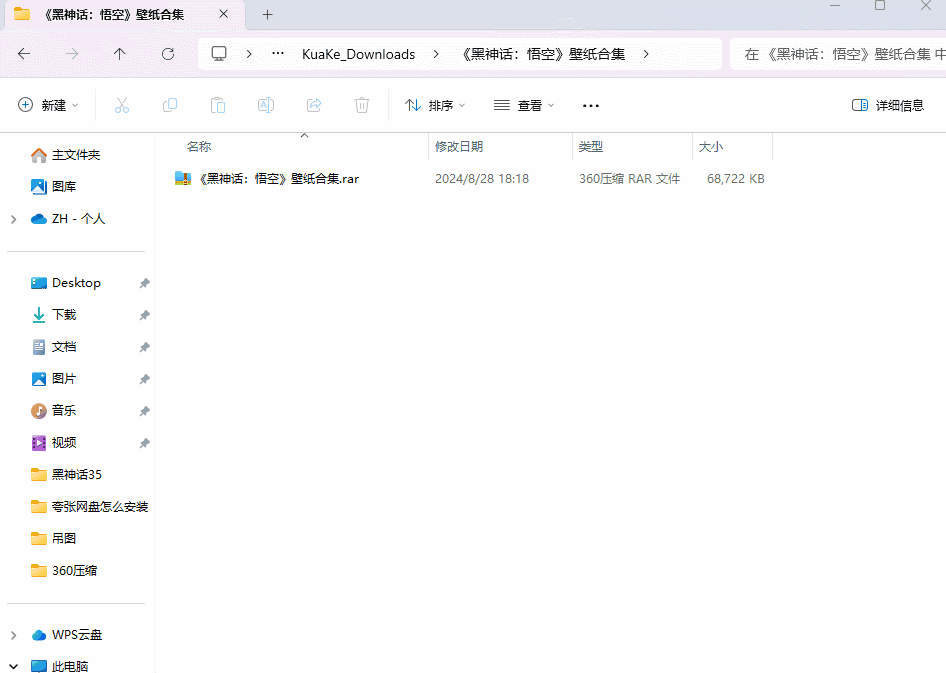The width and height of the screenshot is (946, 673).
Task: Click the date 2024/8/28 18:18
Action: tap(482, 179)
